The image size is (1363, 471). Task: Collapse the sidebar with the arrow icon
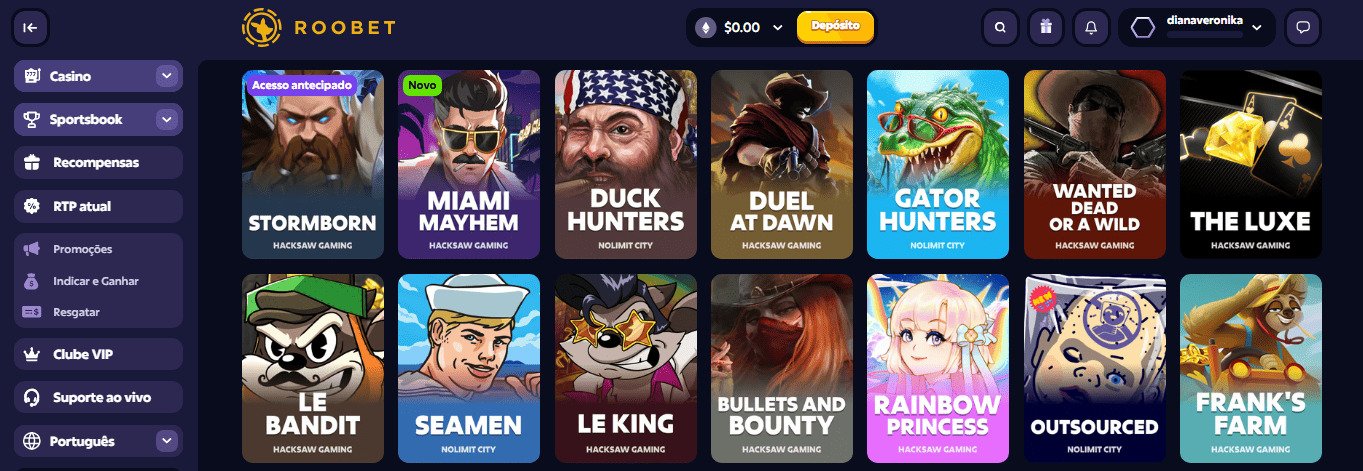(30, 28)
